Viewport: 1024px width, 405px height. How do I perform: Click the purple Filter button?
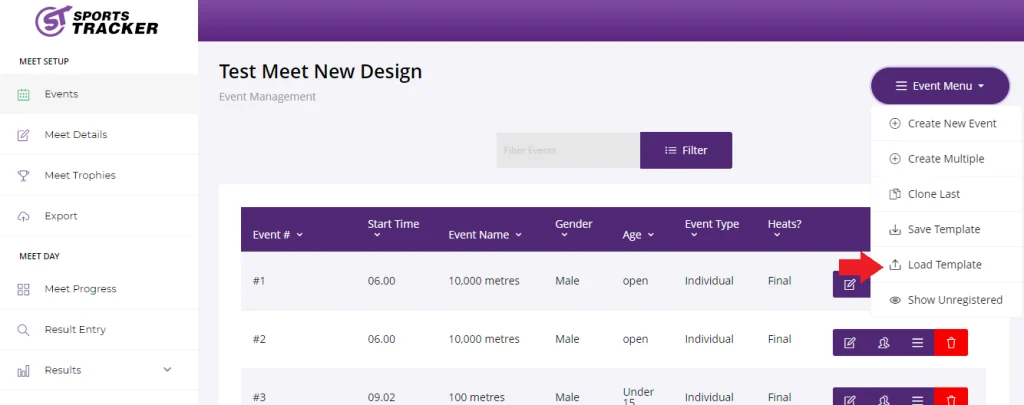pyautogui.click(x=686, y=150)
